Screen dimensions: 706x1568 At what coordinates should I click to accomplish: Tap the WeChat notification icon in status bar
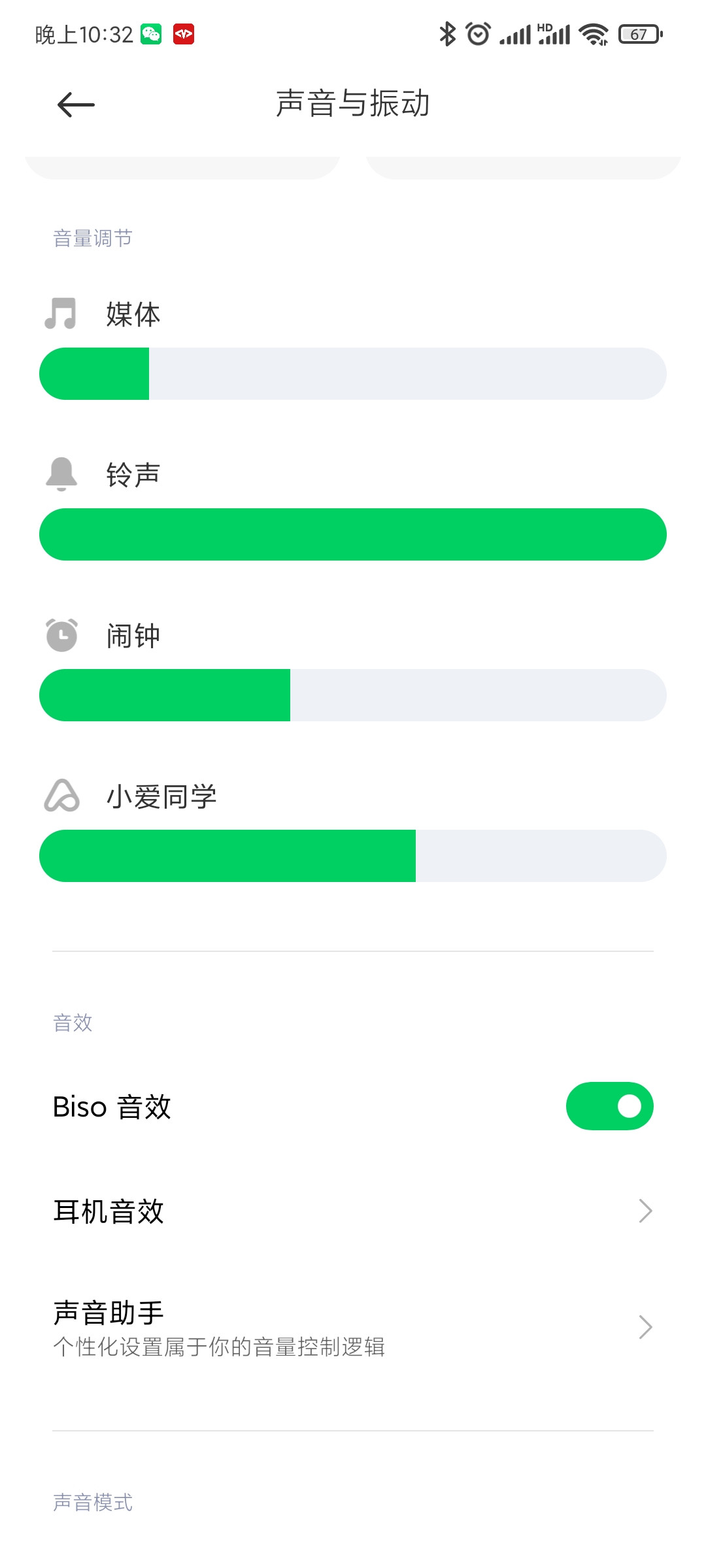click(151, 34)
